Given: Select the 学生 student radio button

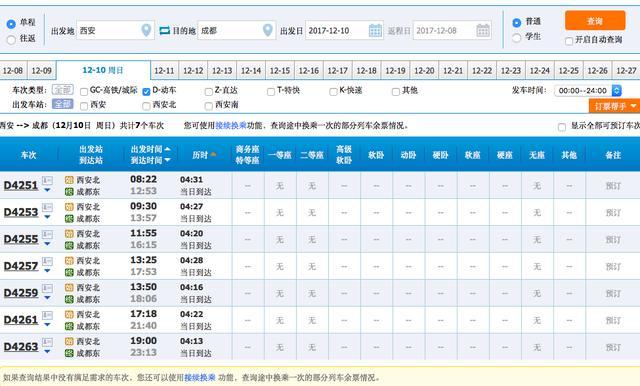Looking at the screenshot, I should (x=516, y=38).
